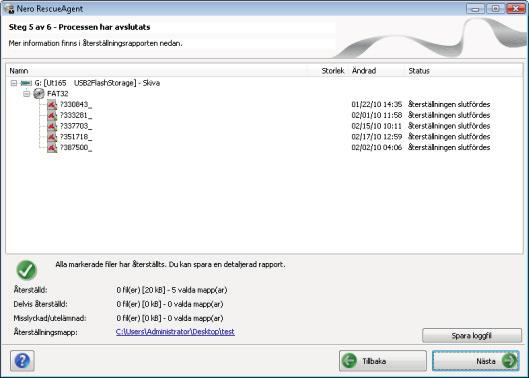Click the date 01/22/10 14:35
This screenshot has width=529, height=378.
tap(377, 105)
